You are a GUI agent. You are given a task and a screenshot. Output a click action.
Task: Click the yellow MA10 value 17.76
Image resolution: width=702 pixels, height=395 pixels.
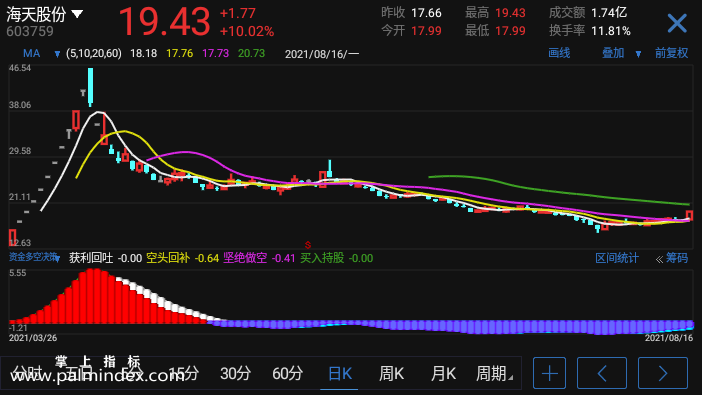tap(180, 54)
